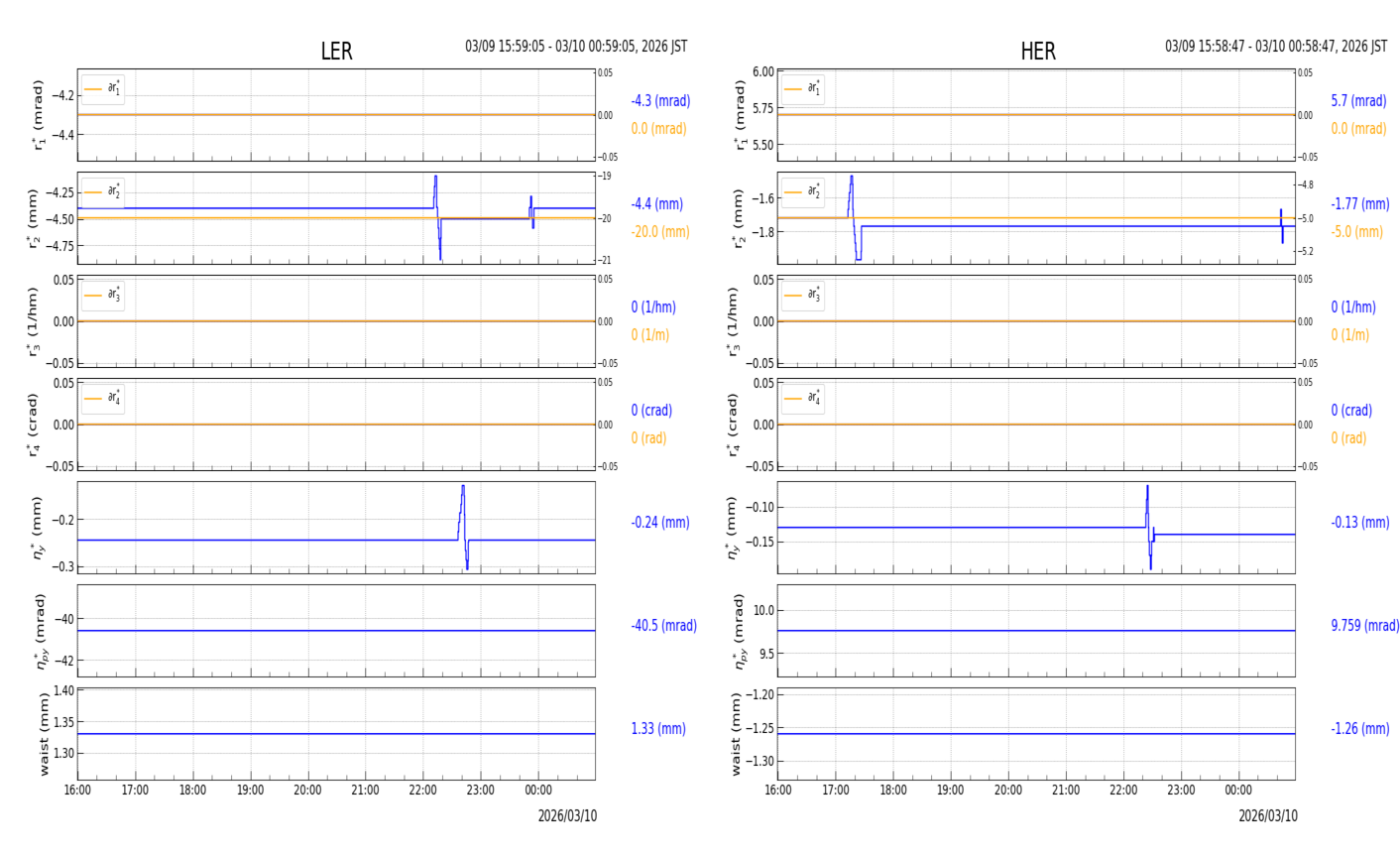This screenshot has height=857, width=1400.
Task: Click the LER r4* (crad) axis label
Action: tap(34, 425)
